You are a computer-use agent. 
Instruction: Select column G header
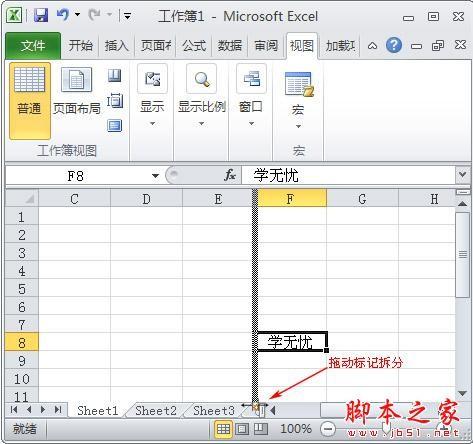pyautogui.click(x=363, y=199)
